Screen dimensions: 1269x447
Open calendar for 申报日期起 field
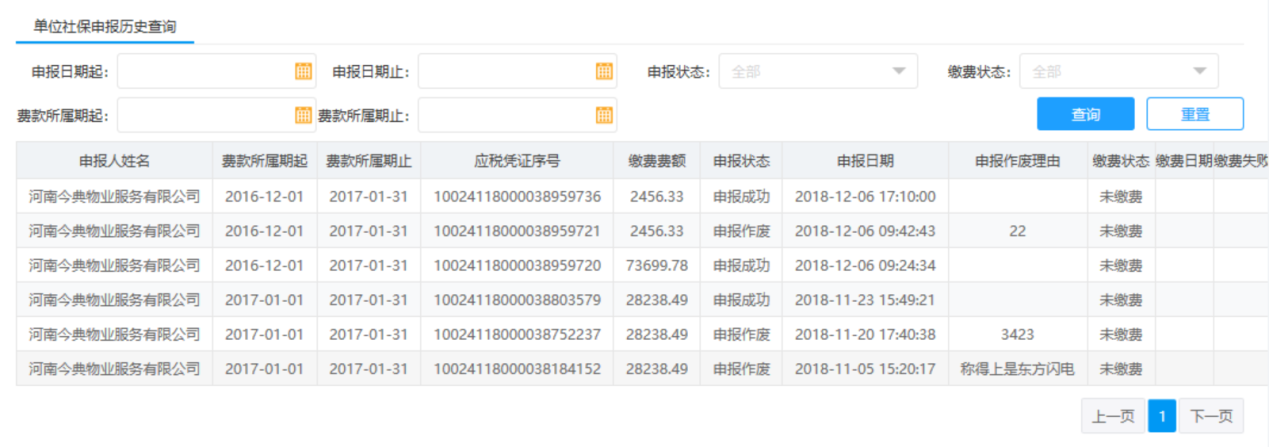303,71
